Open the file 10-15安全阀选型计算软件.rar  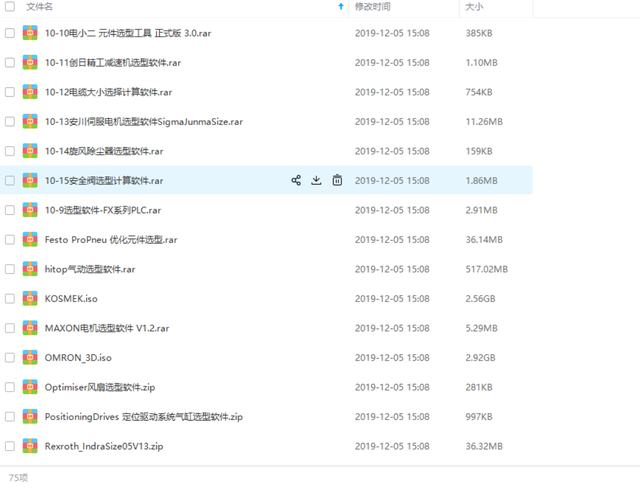104,180
